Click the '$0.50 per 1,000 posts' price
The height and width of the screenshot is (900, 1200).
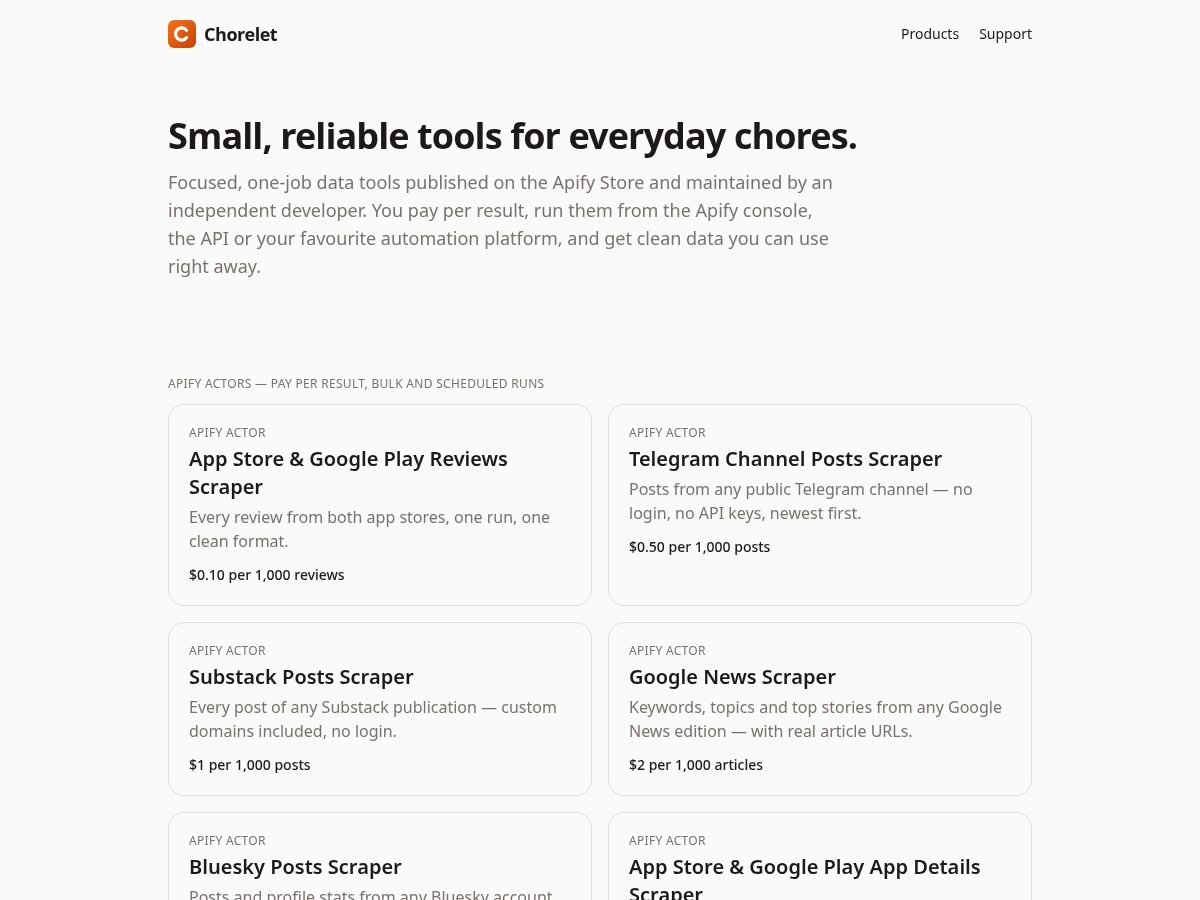pyautogui.click(x=699, y=547)
